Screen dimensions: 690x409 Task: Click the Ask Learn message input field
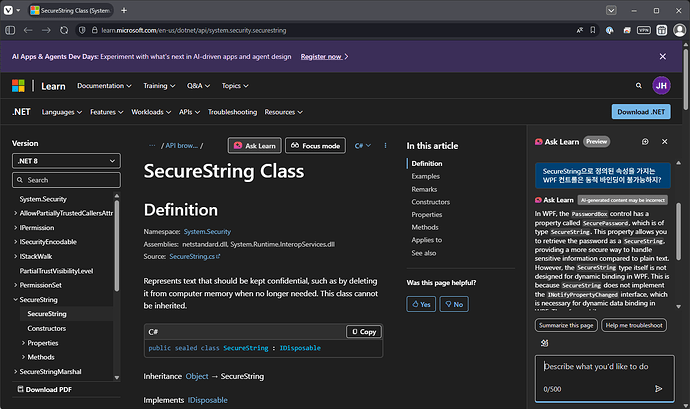click(x=598, y=366)
